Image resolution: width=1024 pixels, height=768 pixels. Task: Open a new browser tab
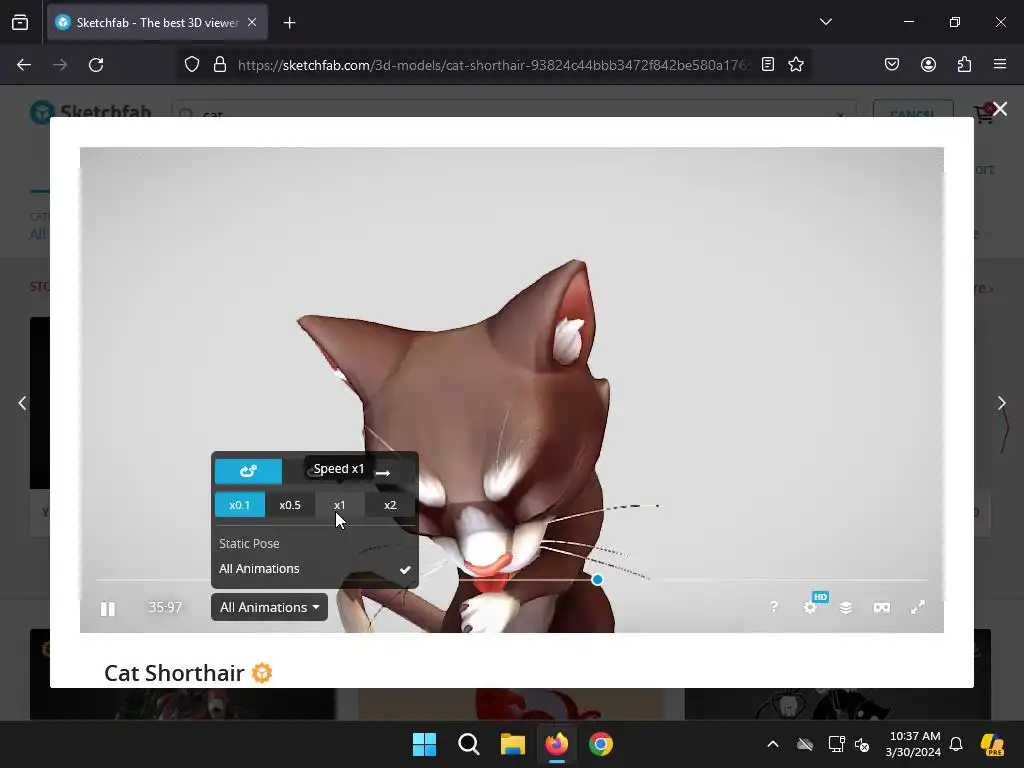tap(289, 23)
